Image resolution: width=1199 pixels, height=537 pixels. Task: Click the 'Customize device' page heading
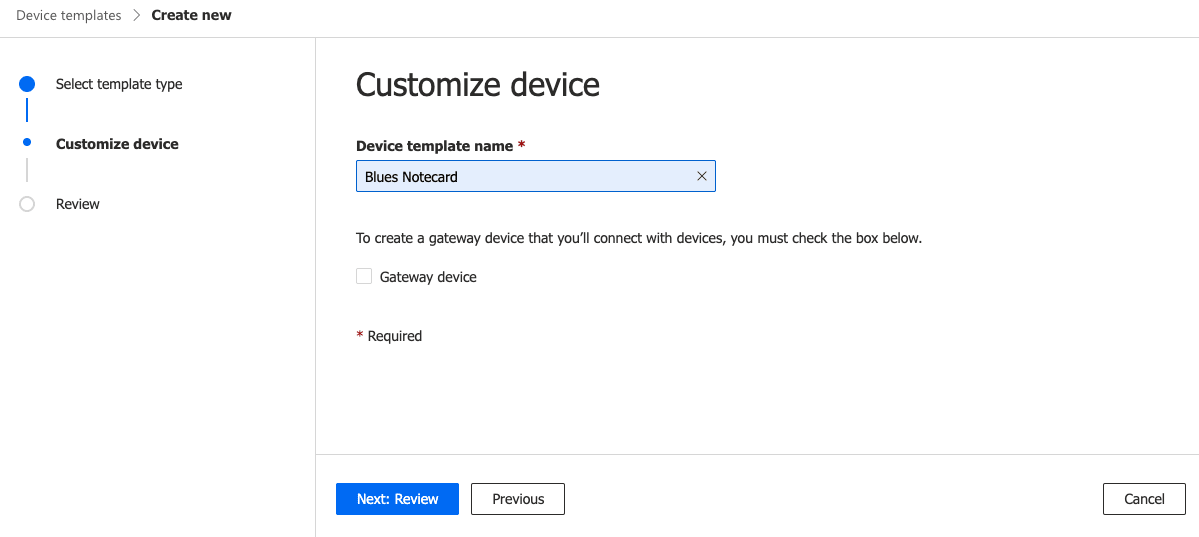pyautogui.click(x=478, y=85)
